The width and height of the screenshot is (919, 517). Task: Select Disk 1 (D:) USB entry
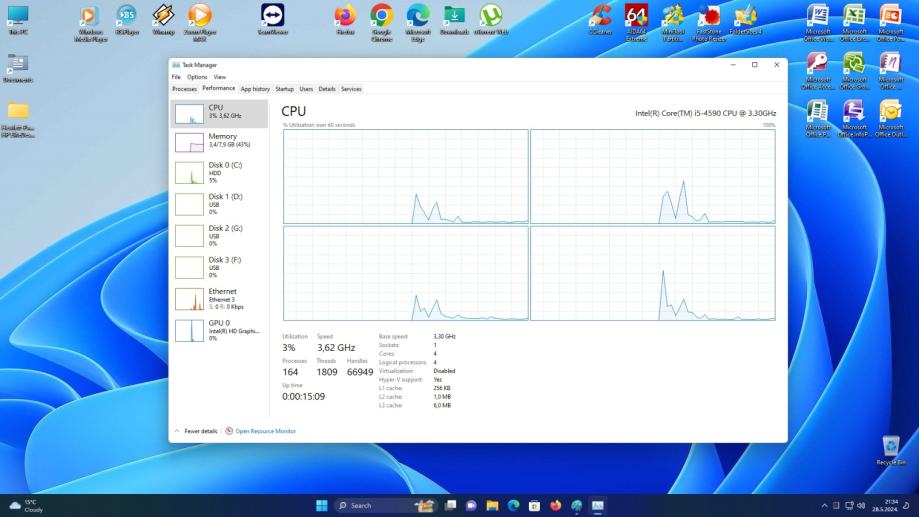click(219, 204)
